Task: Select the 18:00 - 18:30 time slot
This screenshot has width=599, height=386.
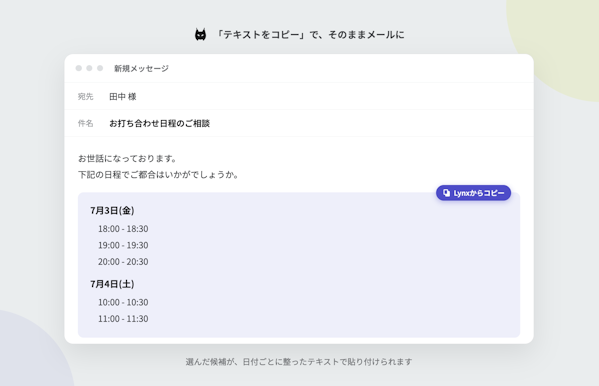Action: 123,229
